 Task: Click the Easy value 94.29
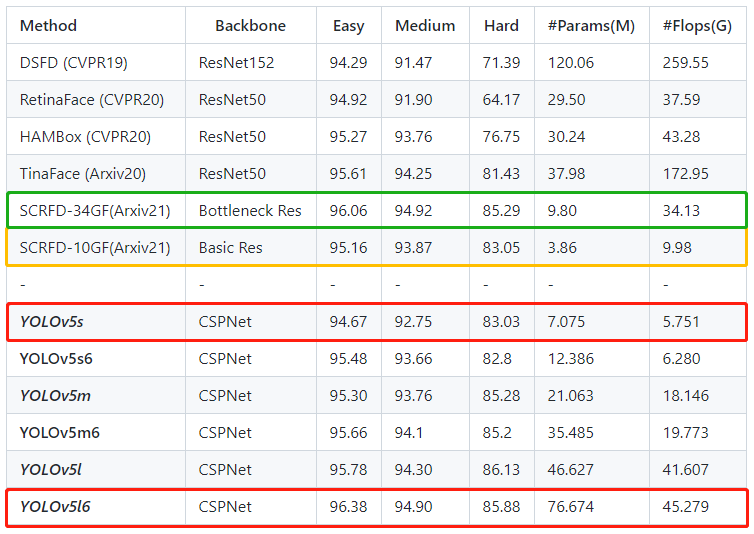348,63
